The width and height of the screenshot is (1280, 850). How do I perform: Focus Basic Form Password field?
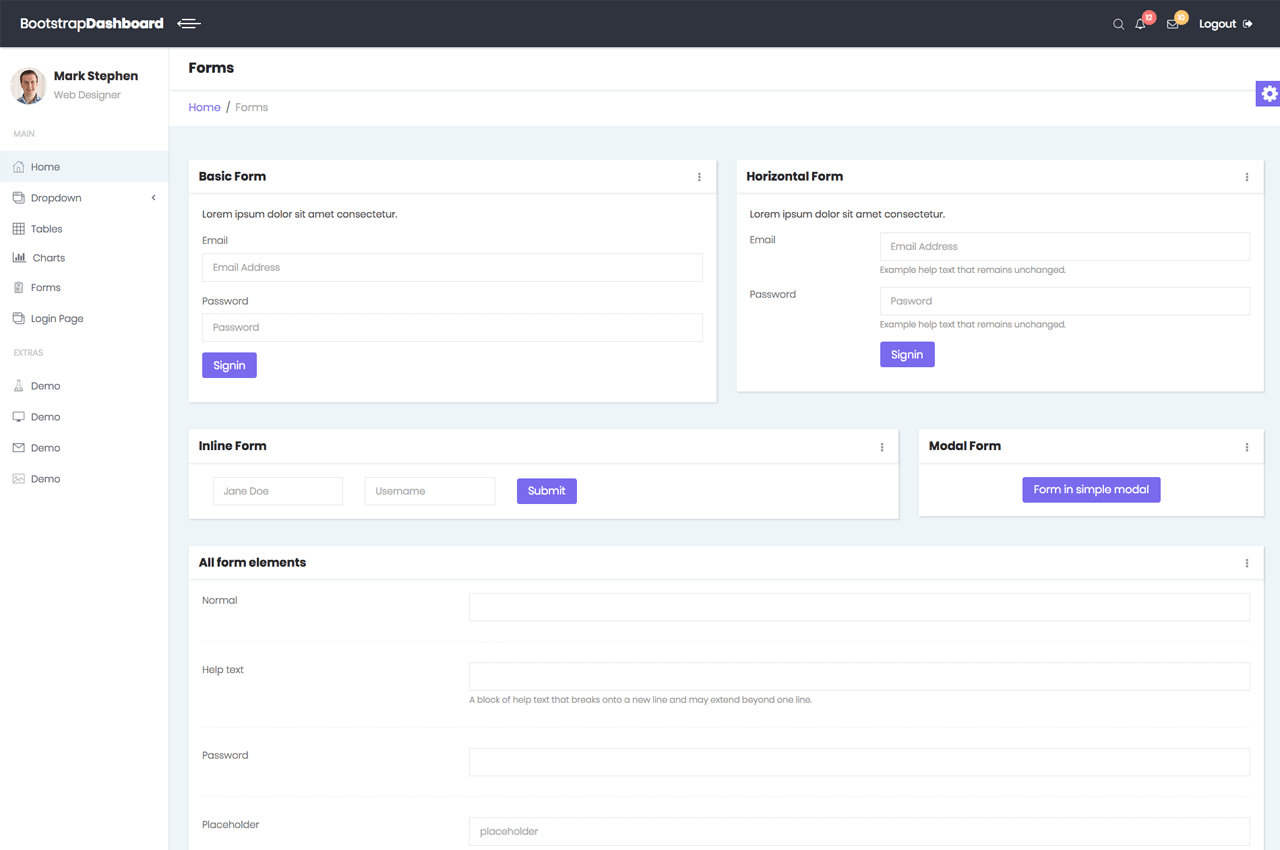click(452, 327)
